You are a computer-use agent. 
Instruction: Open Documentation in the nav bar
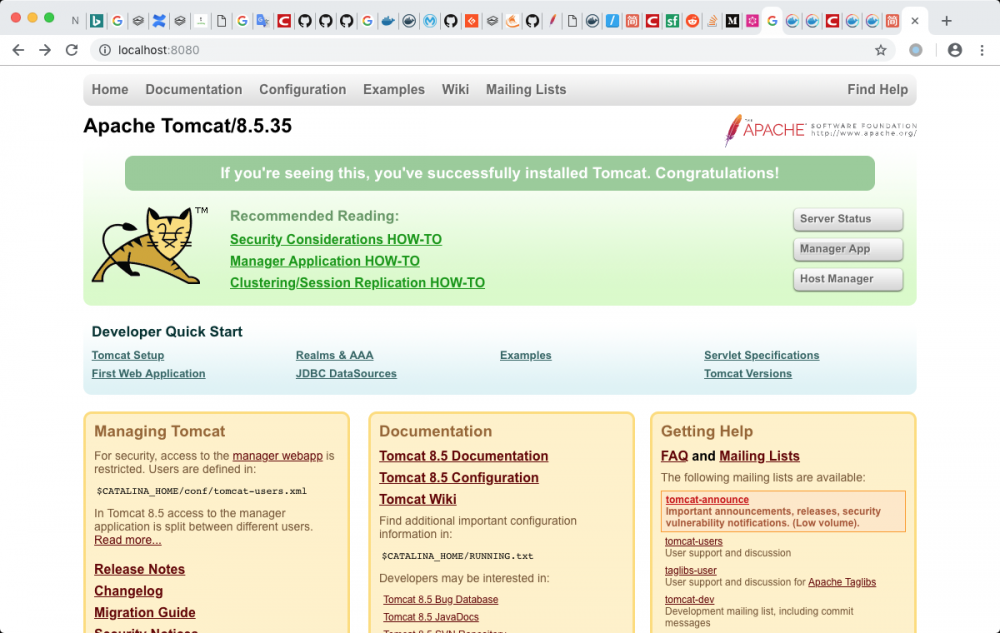(x=194, y=89)
